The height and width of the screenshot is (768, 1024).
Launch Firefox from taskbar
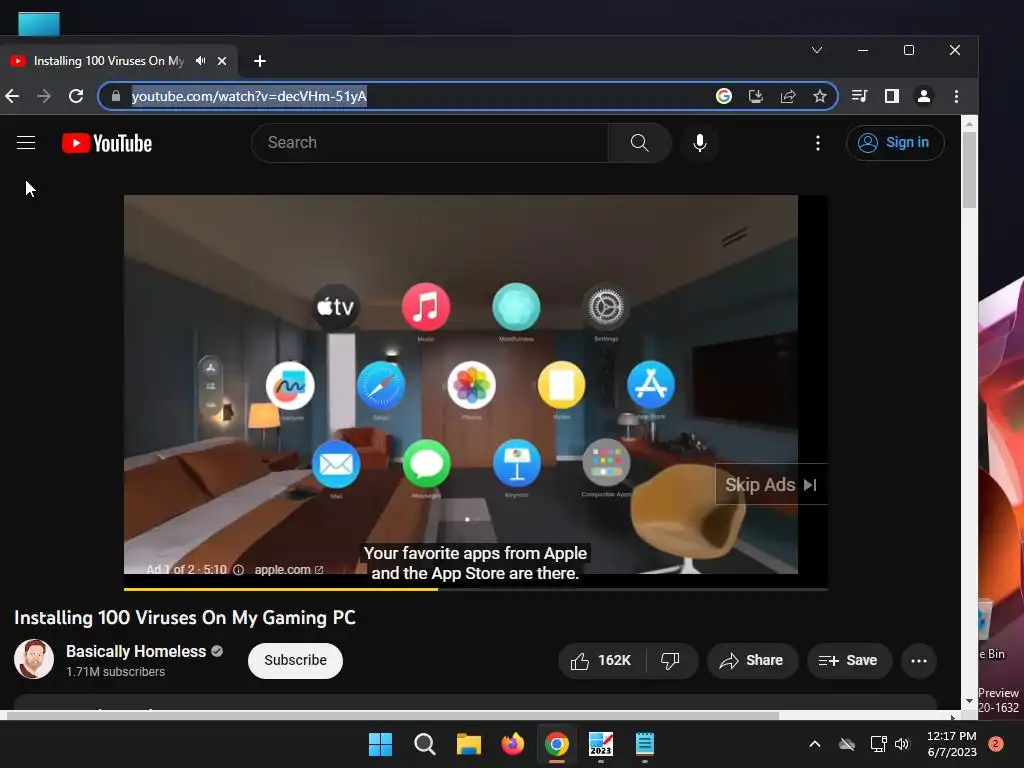[x=513, y=744]
